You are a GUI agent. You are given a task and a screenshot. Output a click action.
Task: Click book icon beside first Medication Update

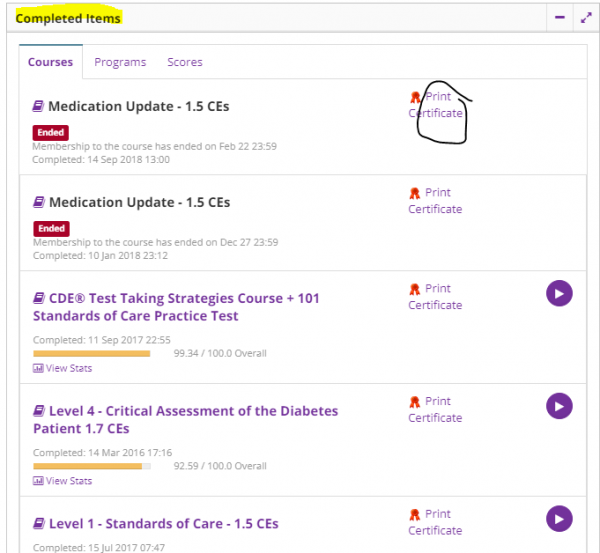tap(39, 106)
